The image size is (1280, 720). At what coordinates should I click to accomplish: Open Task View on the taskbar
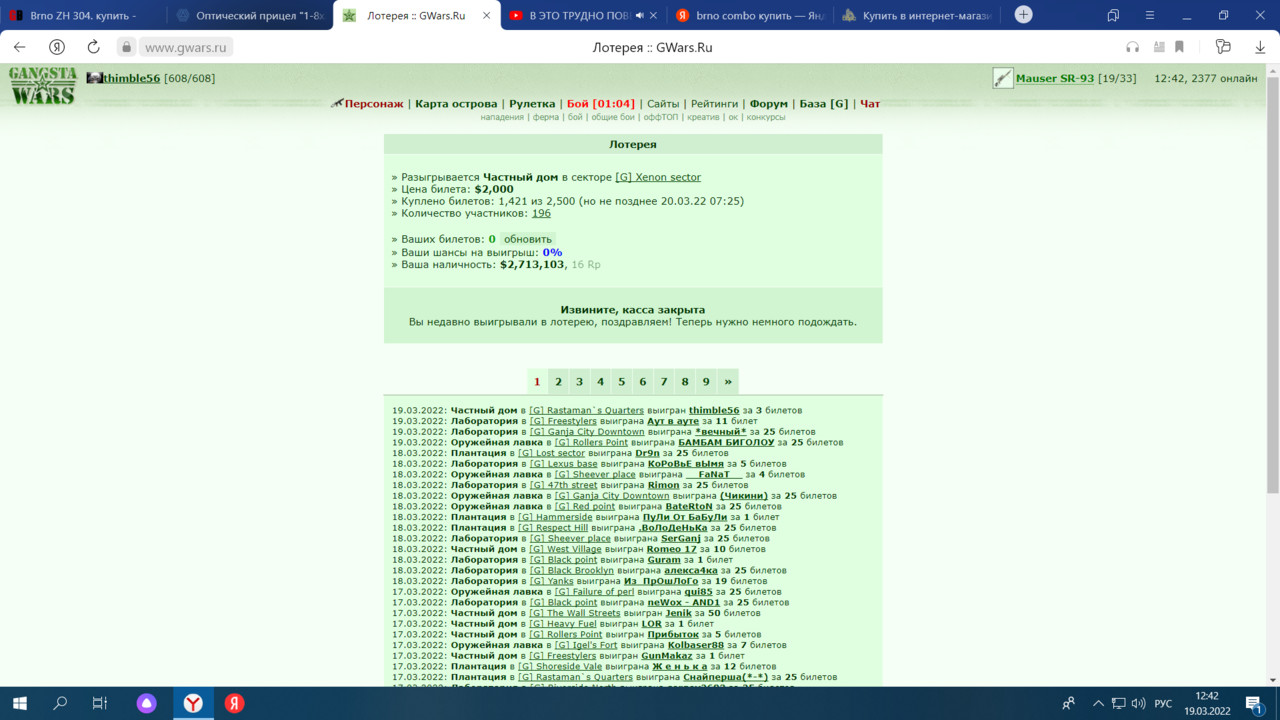100,704
